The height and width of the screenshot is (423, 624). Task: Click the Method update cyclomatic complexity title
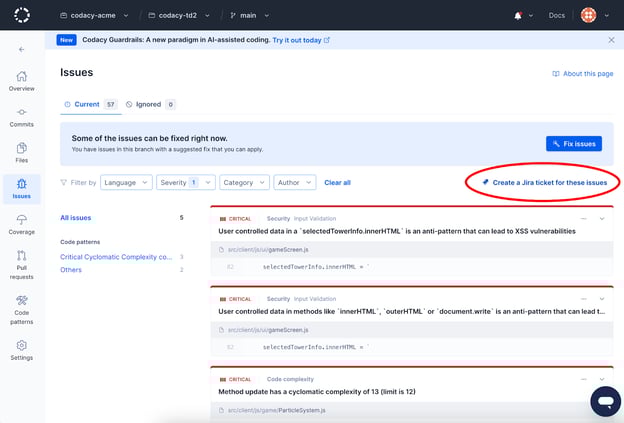[317, 392]
